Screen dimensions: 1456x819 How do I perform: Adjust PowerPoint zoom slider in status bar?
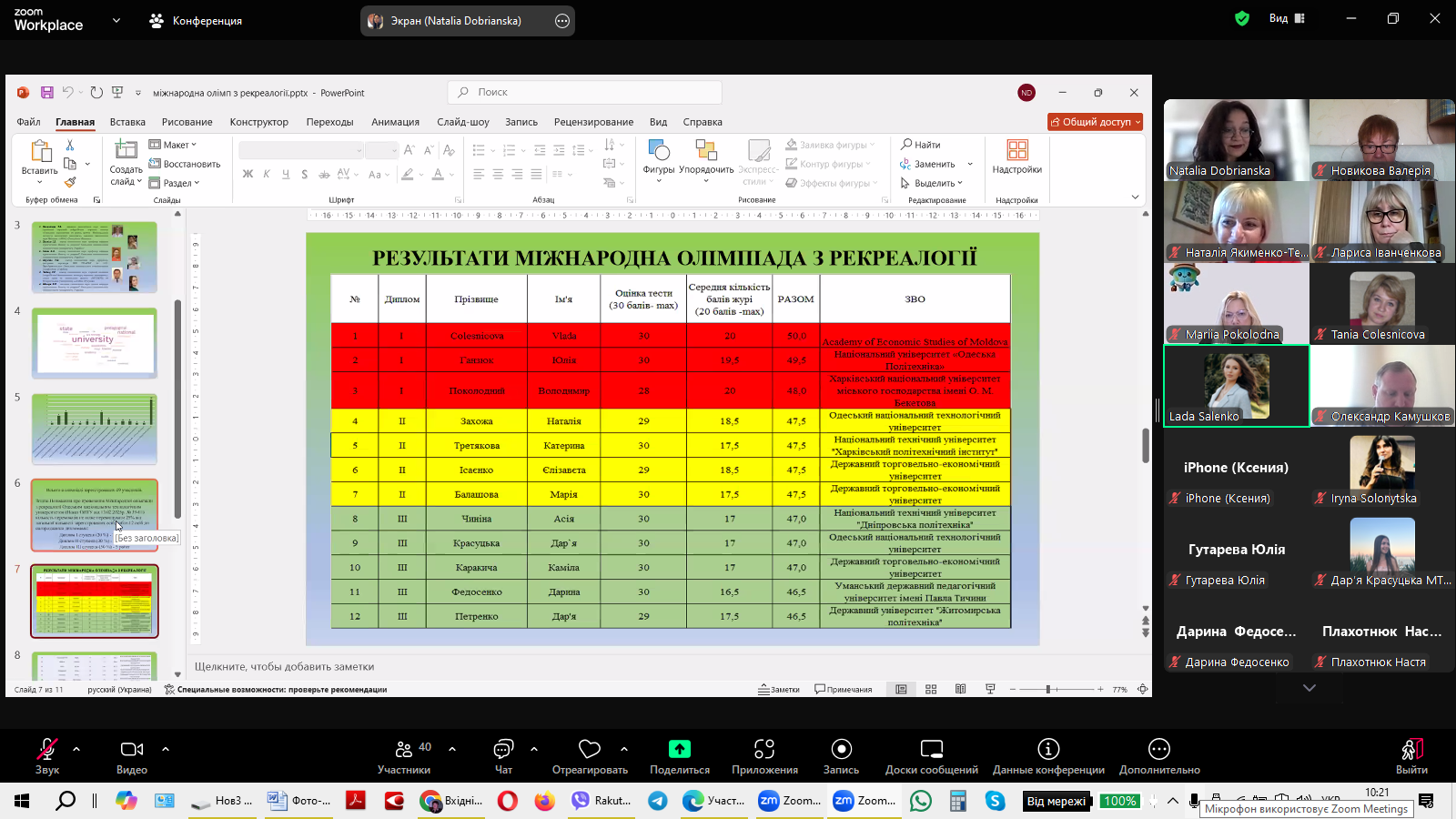coord(1049,690)
